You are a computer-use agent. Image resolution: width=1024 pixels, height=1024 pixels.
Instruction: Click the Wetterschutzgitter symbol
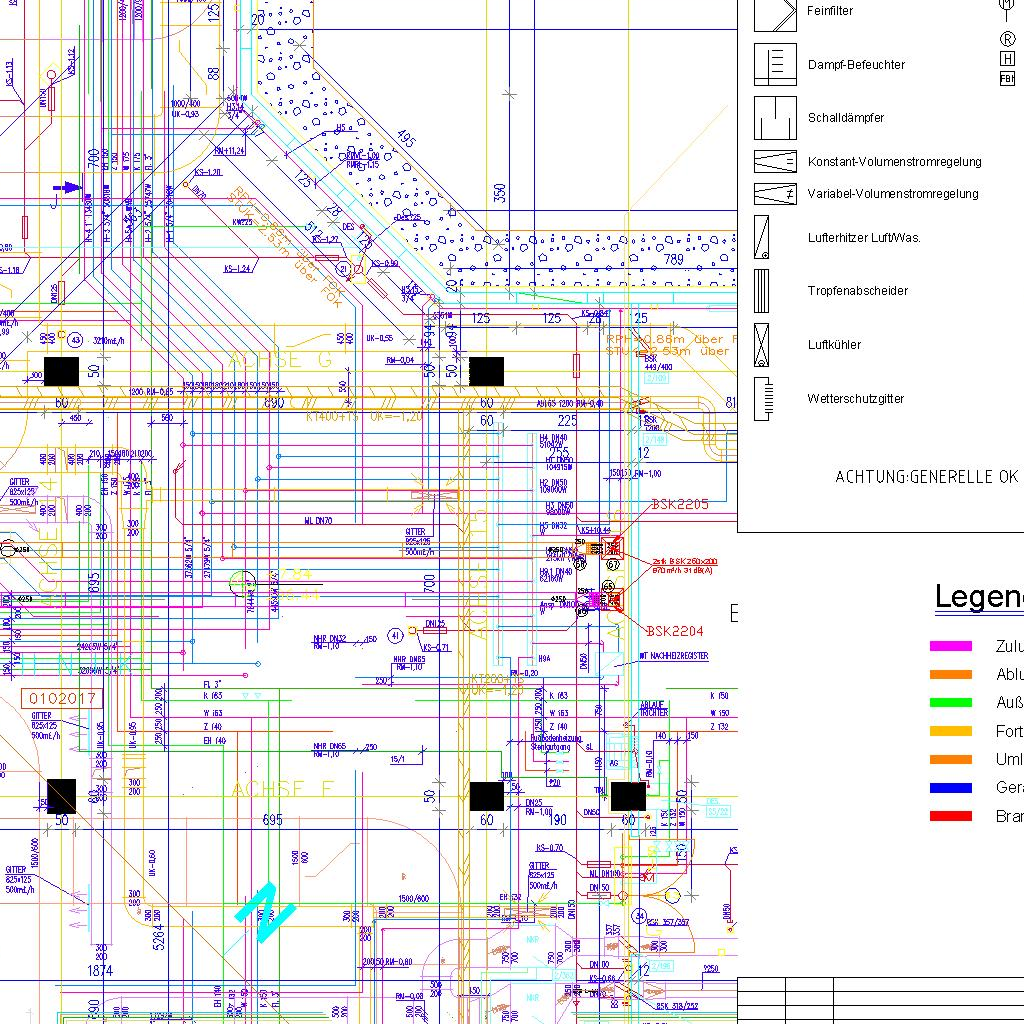coord(762,399)
